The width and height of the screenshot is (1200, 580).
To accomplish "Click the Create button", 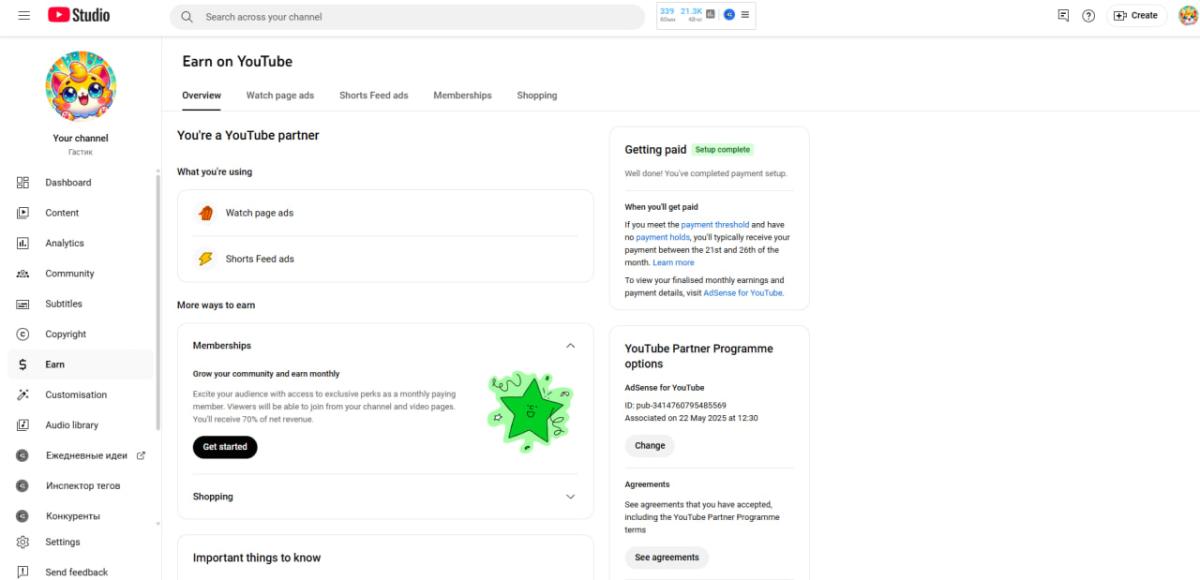I will (1136, 15).
